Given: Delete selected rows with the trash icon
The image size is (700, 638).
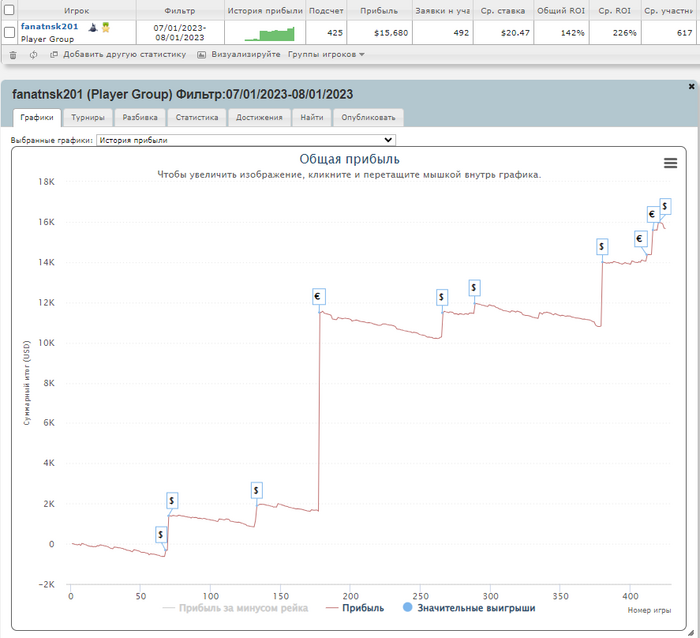Looking at the screenshot, I should pos(13,55).
